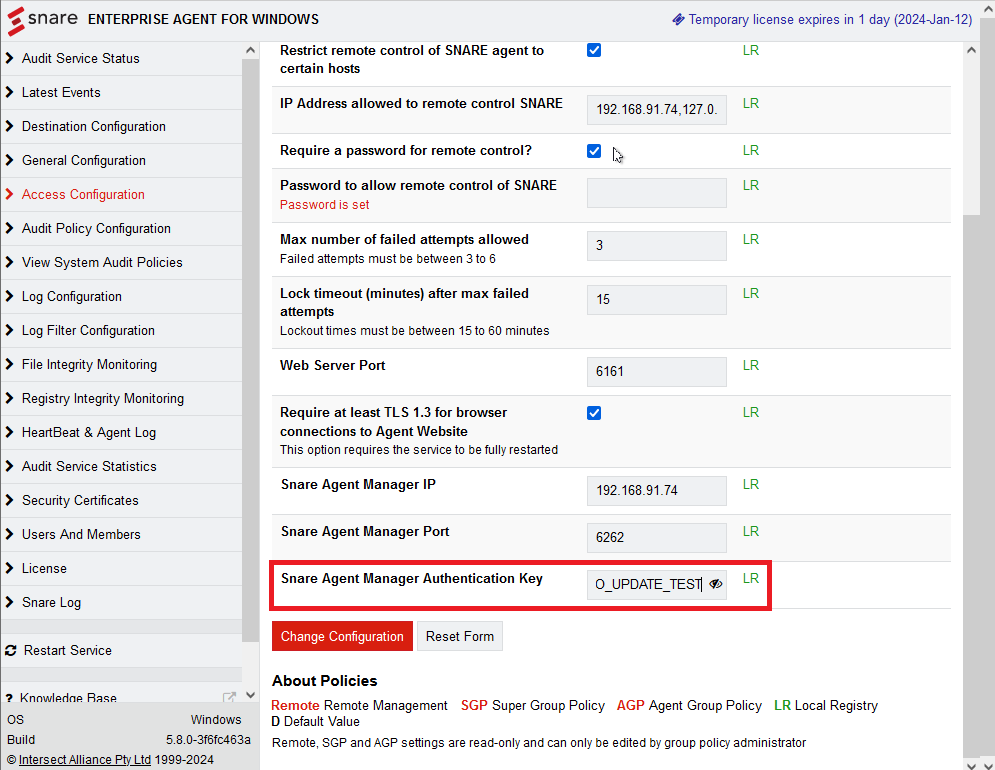The height and width of the screenshot is (770, 995).
Task: Open Latest Events page
Action: 61,93
